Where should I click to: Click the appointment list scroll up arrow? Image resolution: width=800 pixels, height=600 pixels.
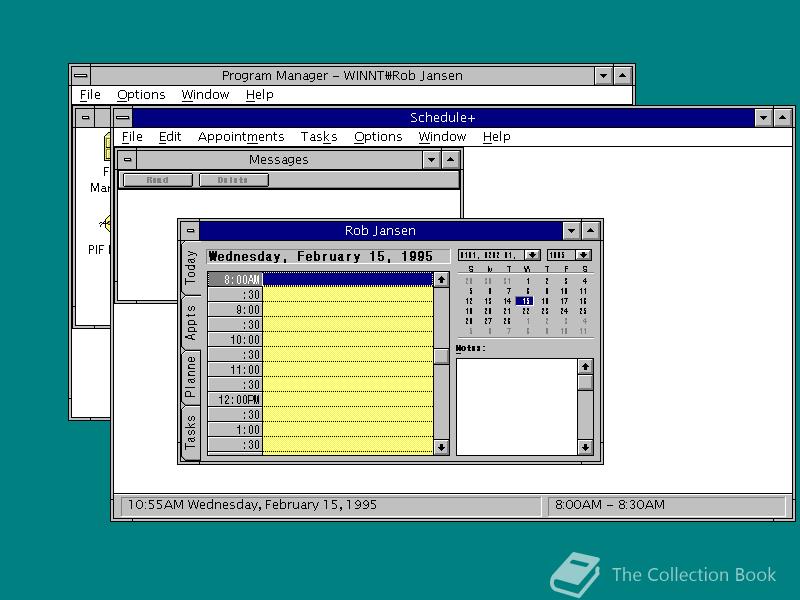point(441,280)
